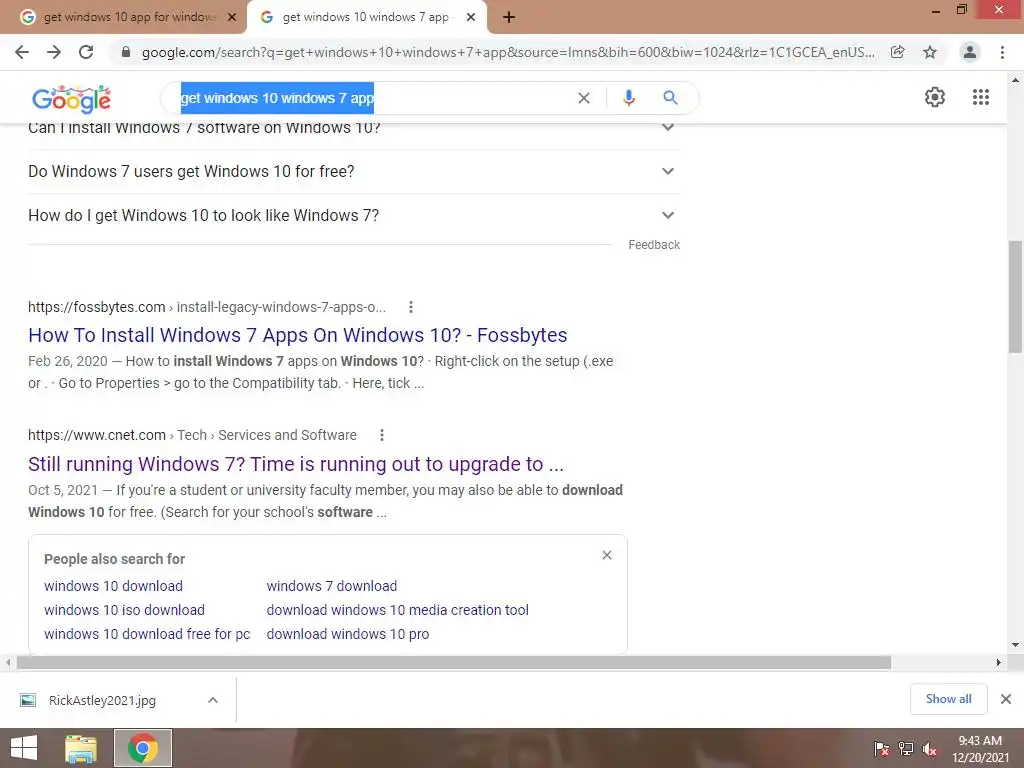Viewport: 1024px width, 768px height.
Task: Expand 'How do I get Windows 10 to look like Windows 7?'
Action: [354, 216]
